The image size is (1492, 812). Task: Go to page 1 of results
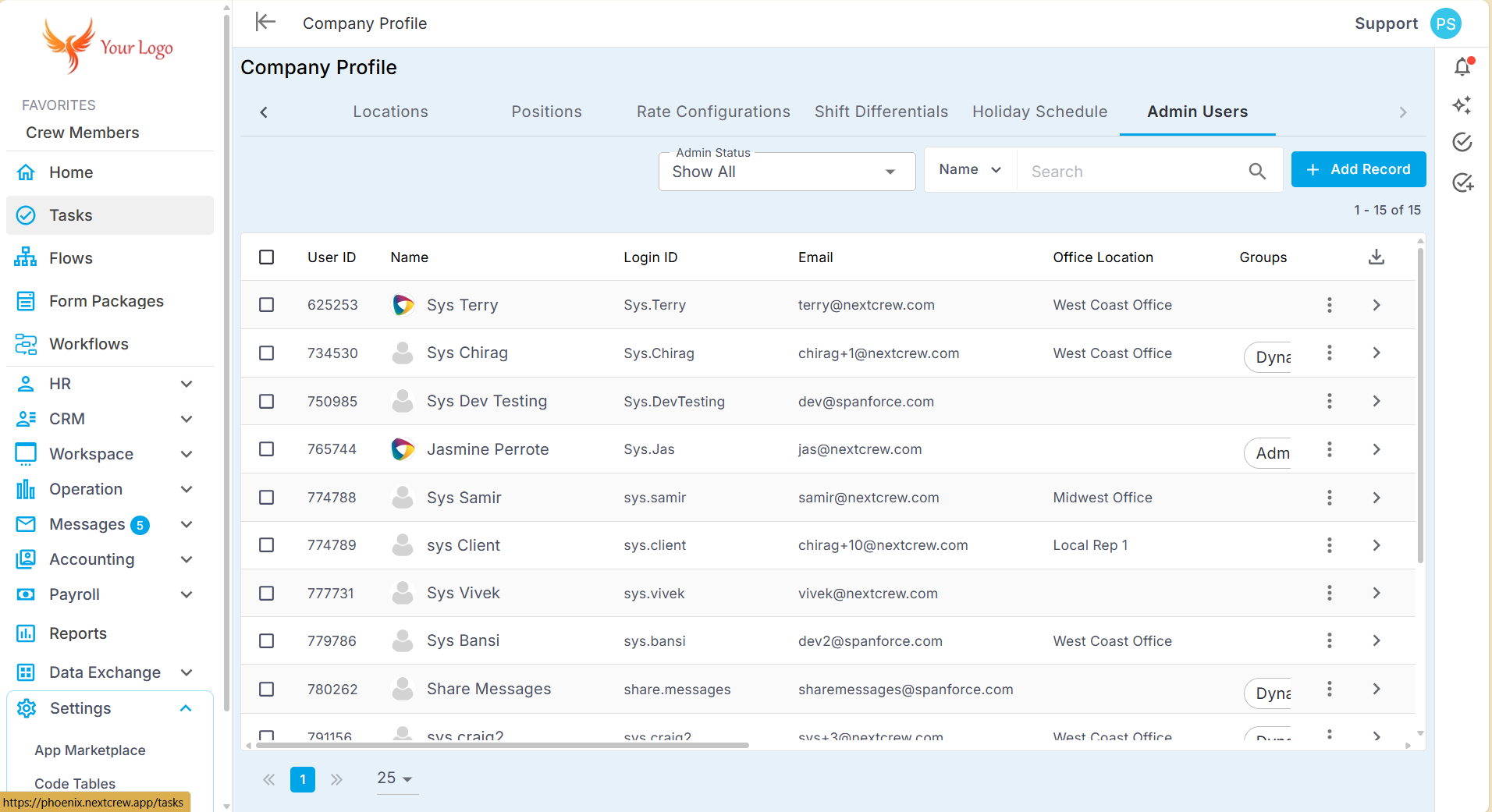click(x=303, y=779)
